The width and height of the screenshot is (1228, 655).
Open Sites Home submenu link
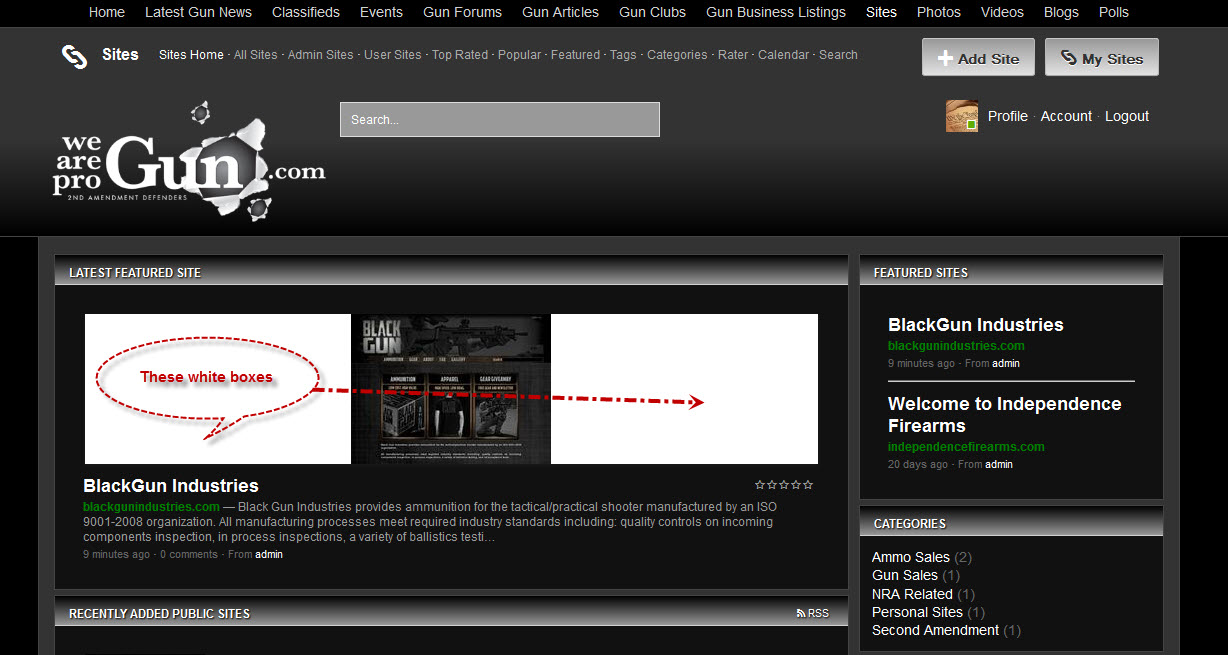click(191, 55)
